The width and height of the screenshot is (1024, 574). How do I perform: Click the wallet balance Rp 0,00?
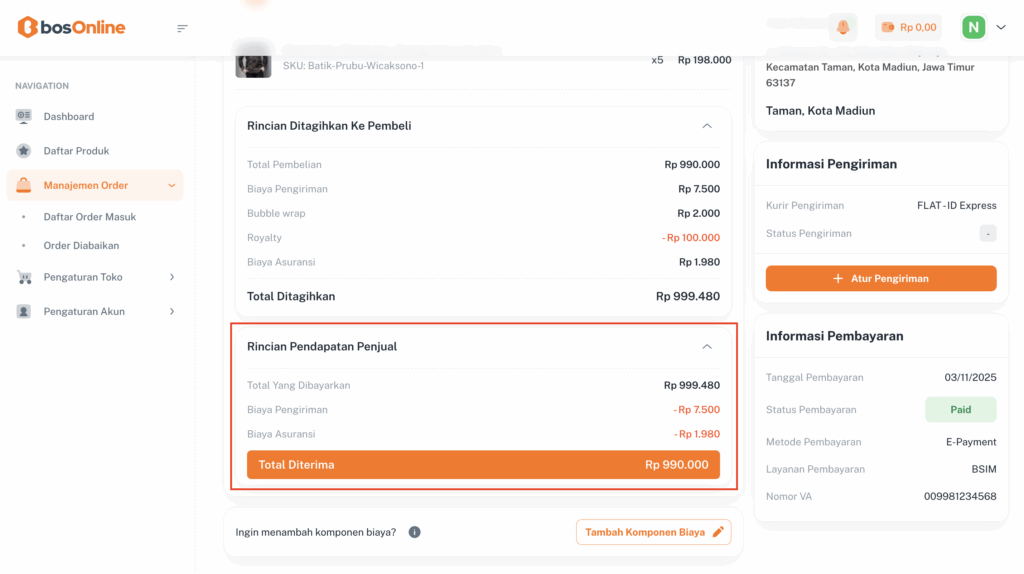(909, 27)
